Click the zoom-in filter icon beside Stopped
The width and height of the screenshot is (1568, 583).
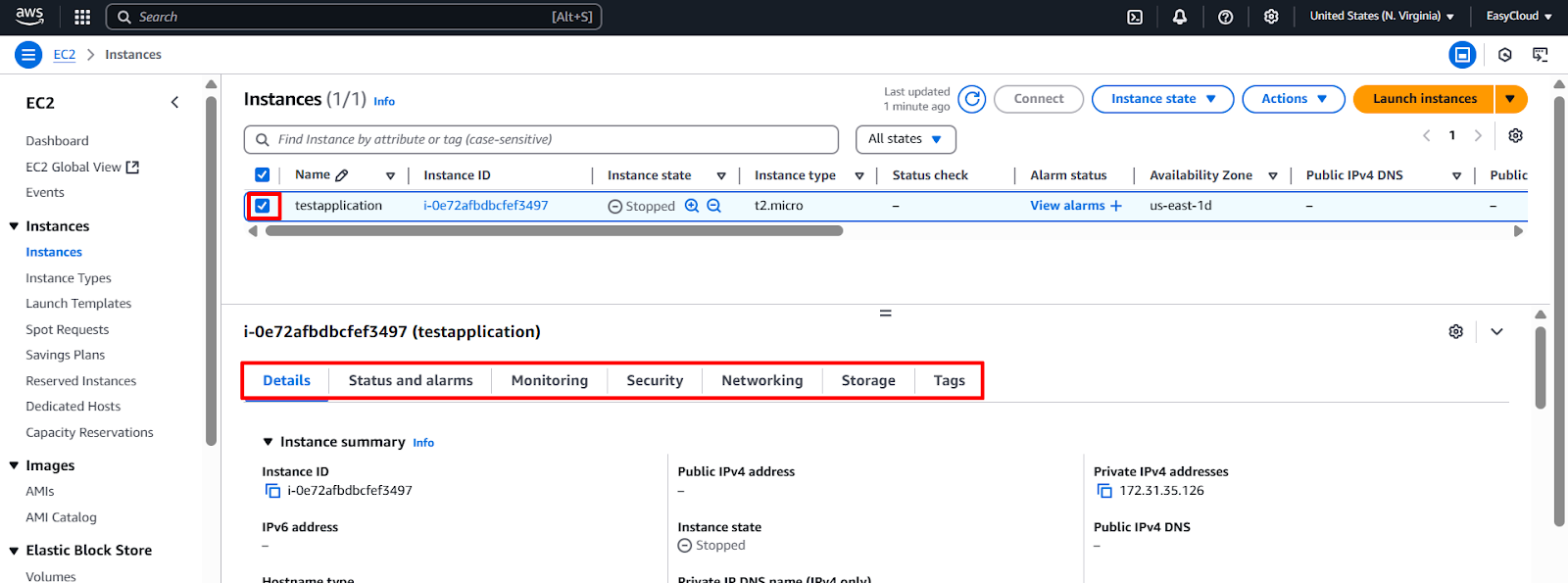[692, 206]
